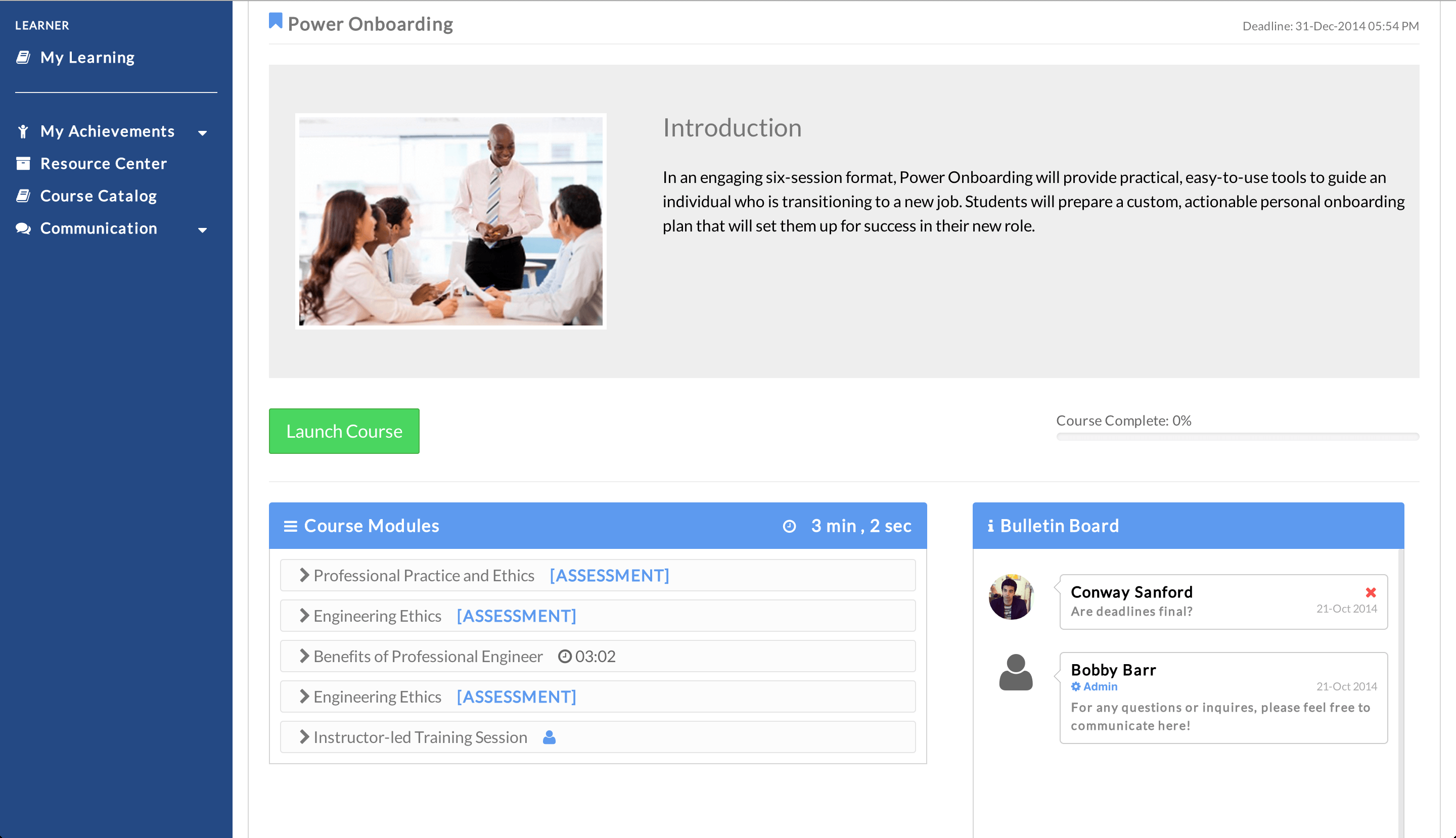The height and width of the screenshot is (838, 1456).
Task: Click the 03:02 duration on Benefits module
Action: 596,656
